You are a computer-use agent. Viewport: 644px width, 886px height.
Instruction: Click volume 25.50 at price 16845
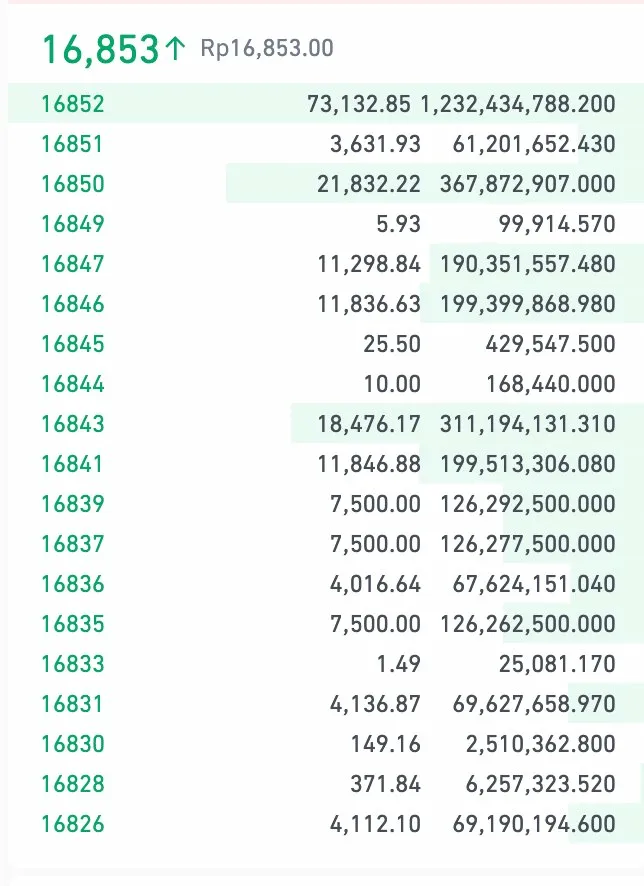[397, 344]
